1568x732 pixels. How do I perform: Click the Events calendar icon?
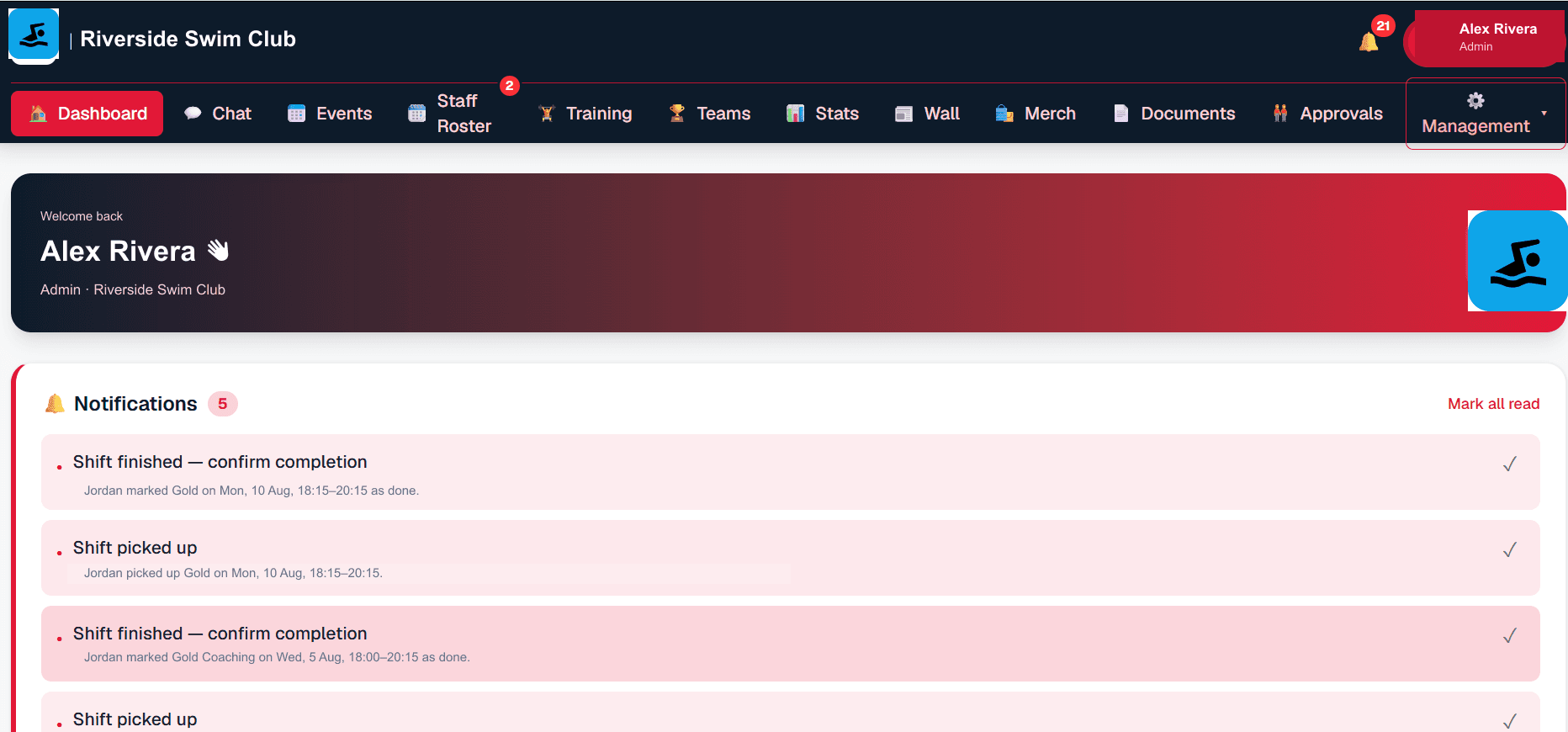[x=296, y=114]
